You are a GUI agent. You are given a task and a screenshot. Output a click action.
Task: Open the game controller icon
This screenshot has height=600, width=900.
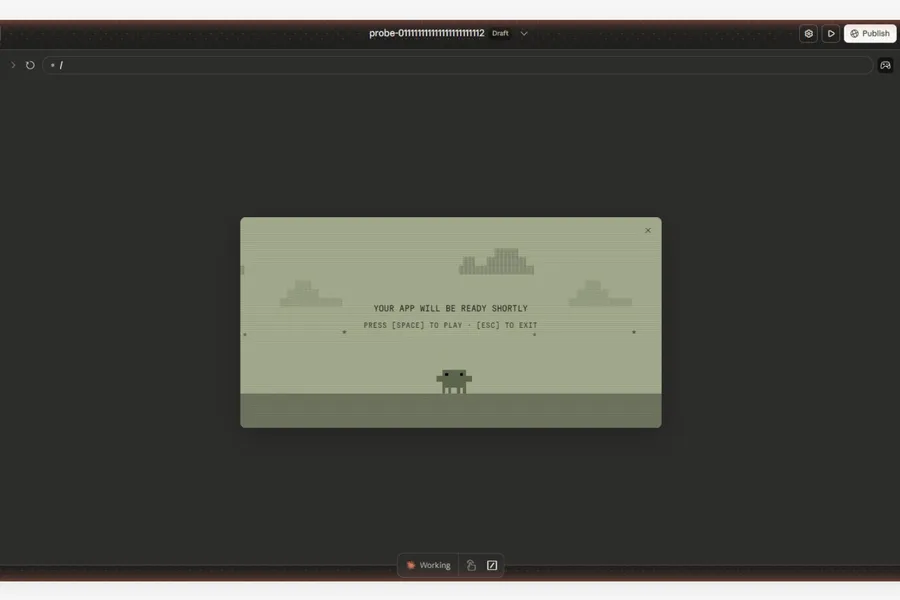coord(886,65)
